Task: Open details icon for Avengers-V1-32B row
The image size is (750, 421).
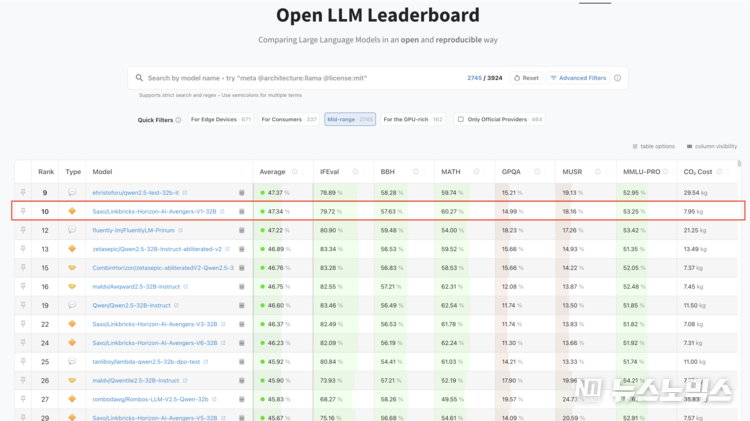Action: [242, 211]
